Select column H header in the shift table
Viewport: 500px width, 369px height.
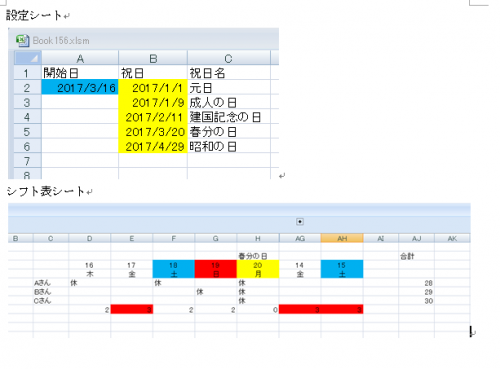258,238
